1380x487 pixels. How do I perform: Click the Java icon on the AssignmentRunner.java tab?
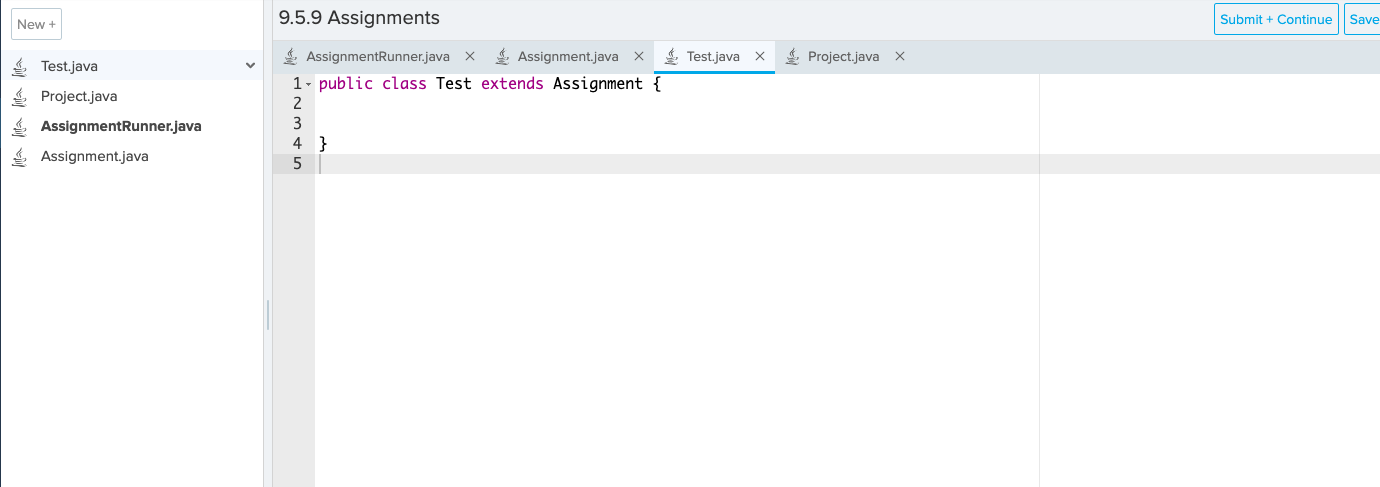(290, 56)
